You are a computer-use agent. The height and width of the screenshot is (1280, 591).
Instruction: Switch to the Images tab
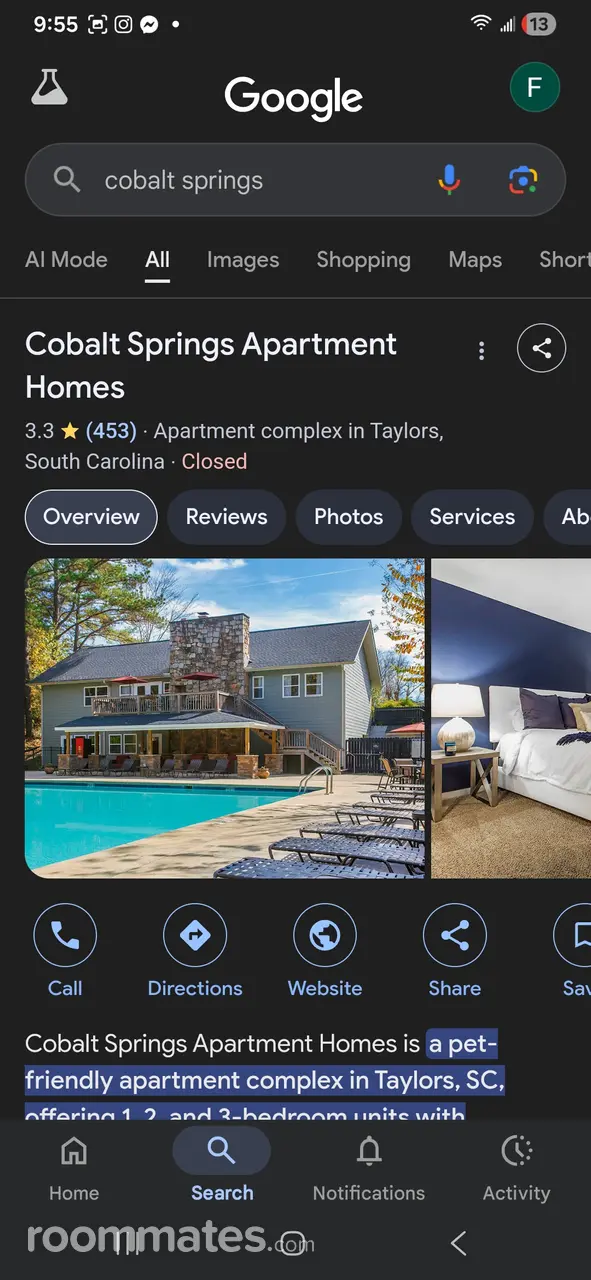(x=243, y=260)
